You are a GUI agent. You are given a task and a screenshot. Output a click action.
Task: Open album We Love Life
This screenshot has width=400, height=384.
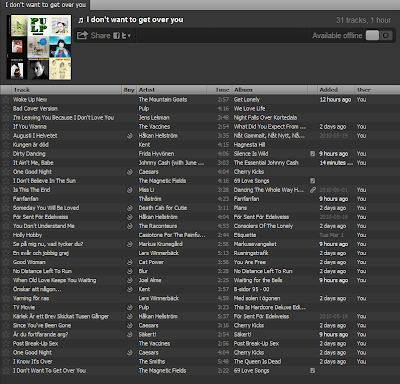249,108
